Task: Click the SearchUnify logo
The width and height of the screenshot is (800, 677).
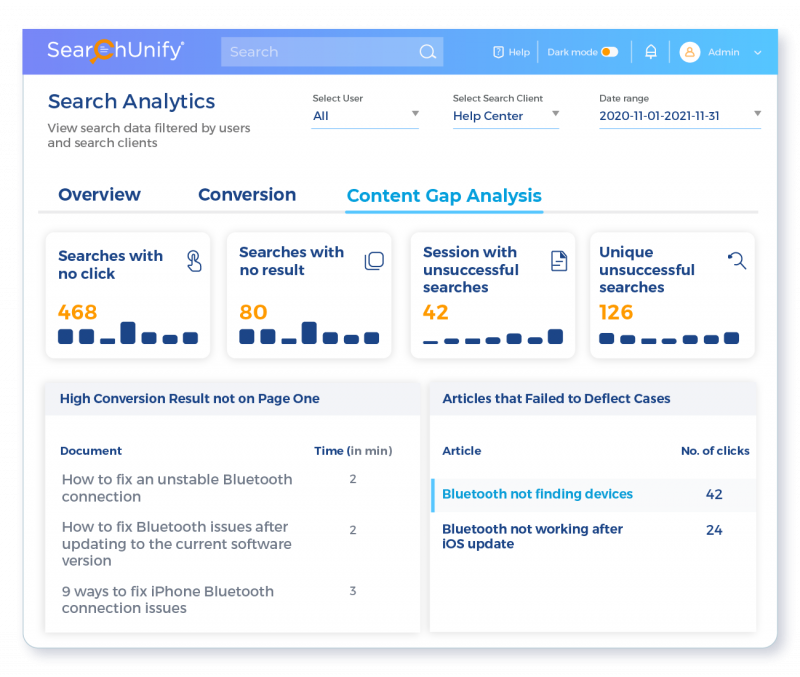Action: point(115,51)
